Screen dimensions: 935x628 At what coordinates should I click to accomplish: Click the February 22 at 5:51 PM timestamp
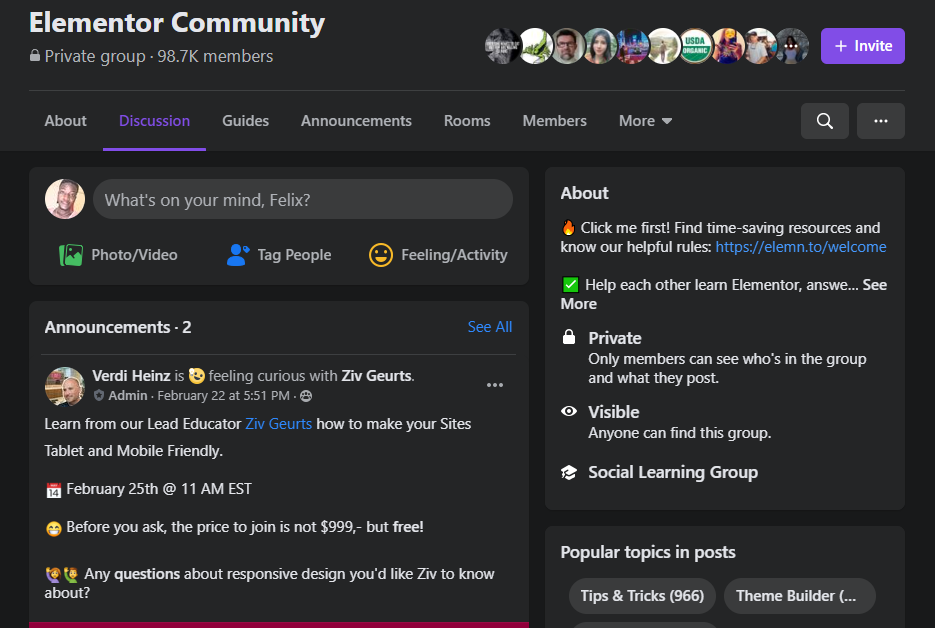click(x=224, y=396)
